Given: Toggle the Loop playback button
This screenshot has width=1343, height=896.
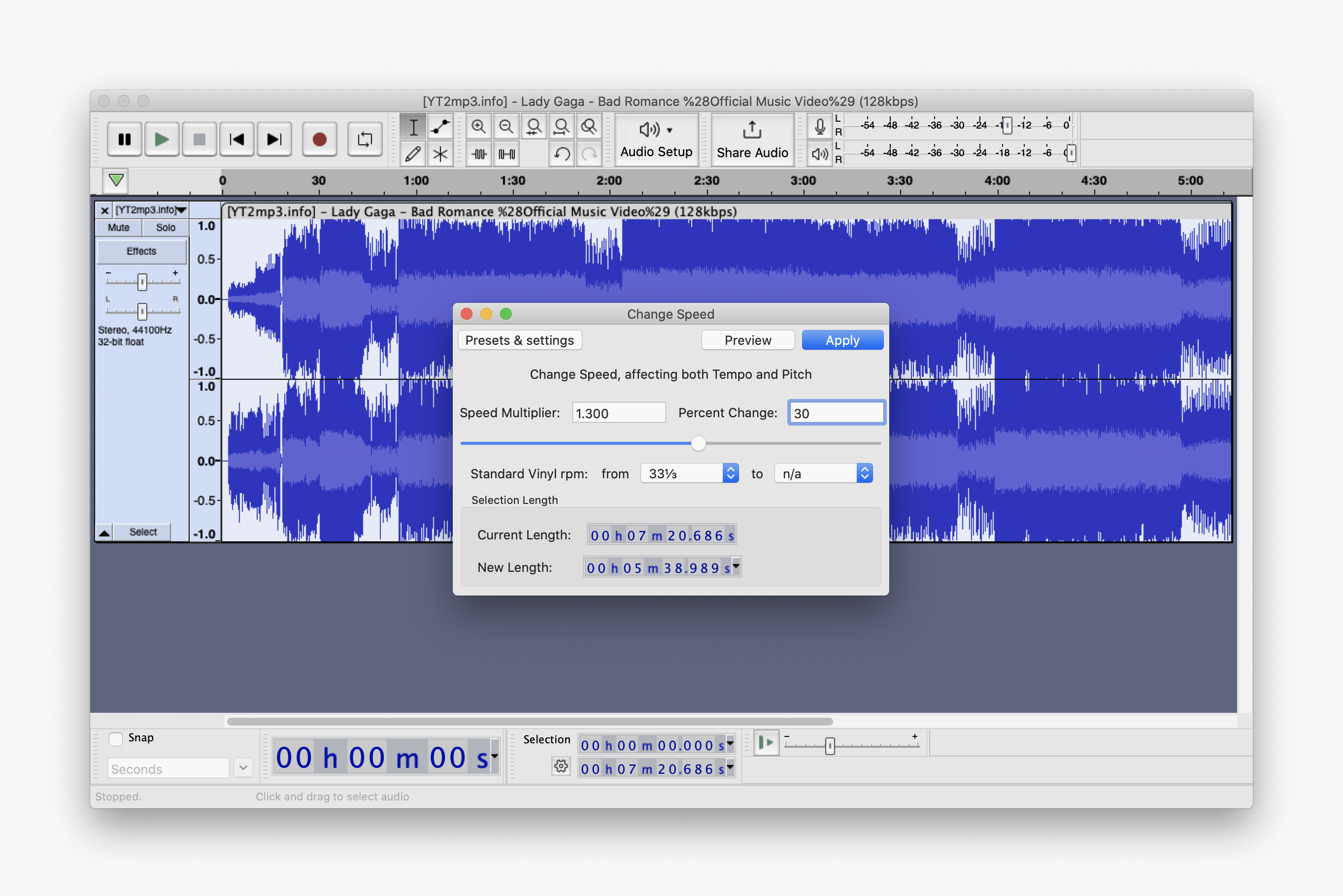Looking at the screenshot, I should click(x=365, y=139).
